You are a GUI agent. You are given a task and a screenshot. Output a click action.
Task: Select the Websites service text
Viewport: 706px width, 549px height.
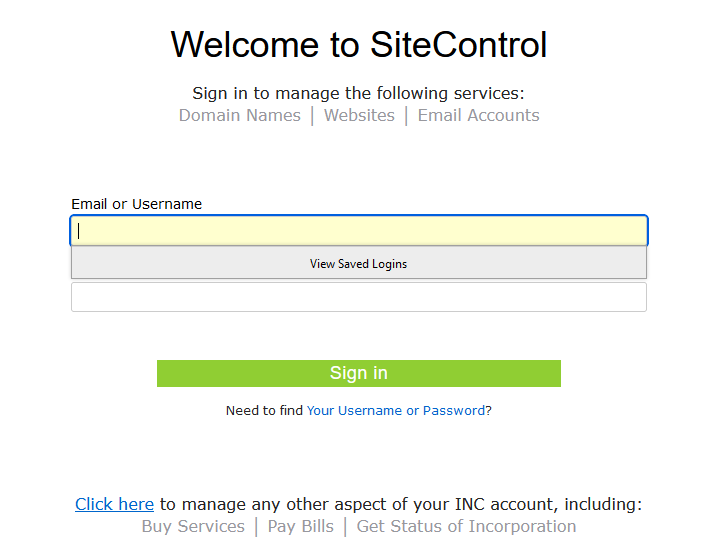pyautogui.click(x=359, y=115)
